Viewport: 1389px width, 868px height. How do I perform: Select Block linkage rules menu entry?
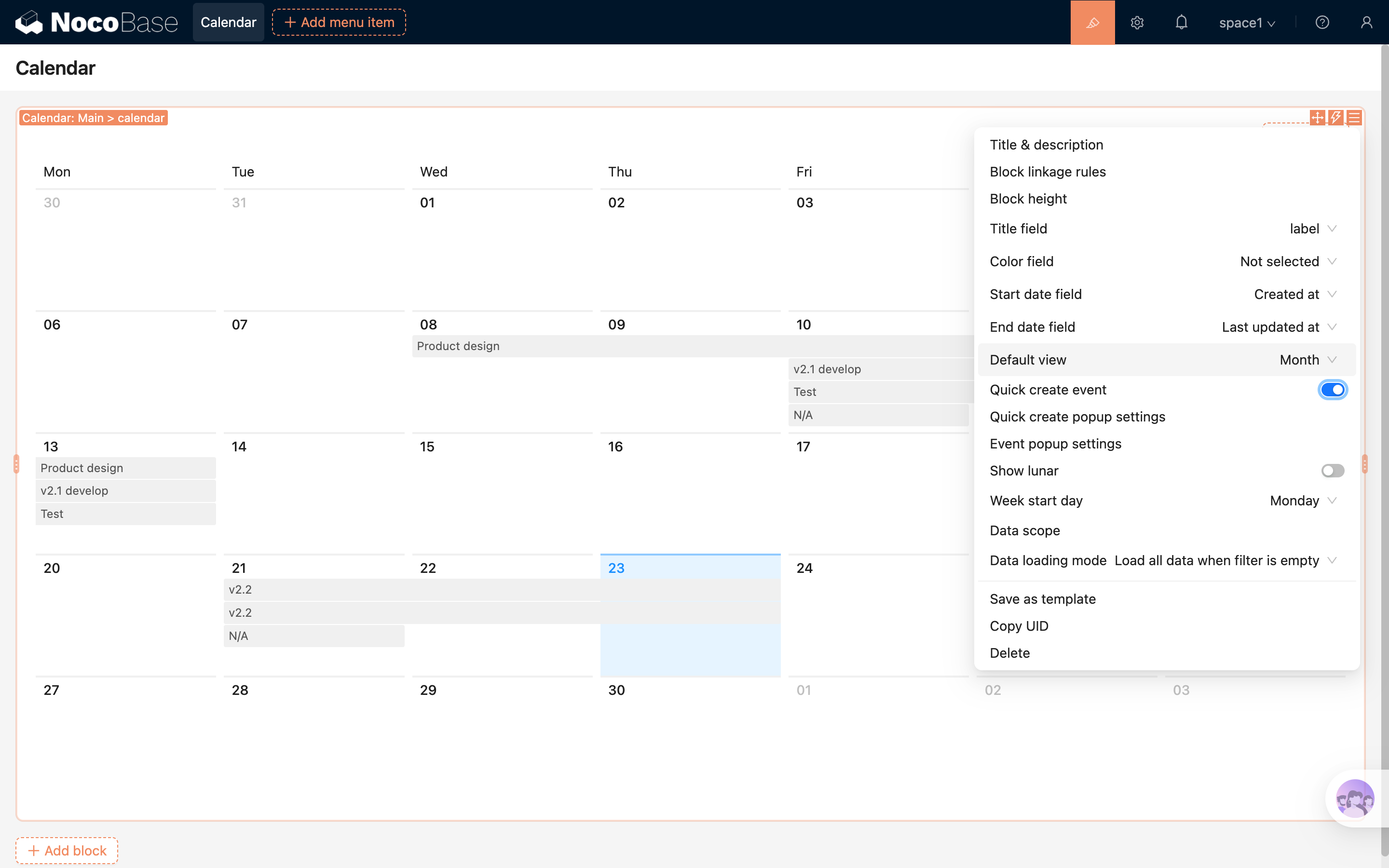[1048, 172]
